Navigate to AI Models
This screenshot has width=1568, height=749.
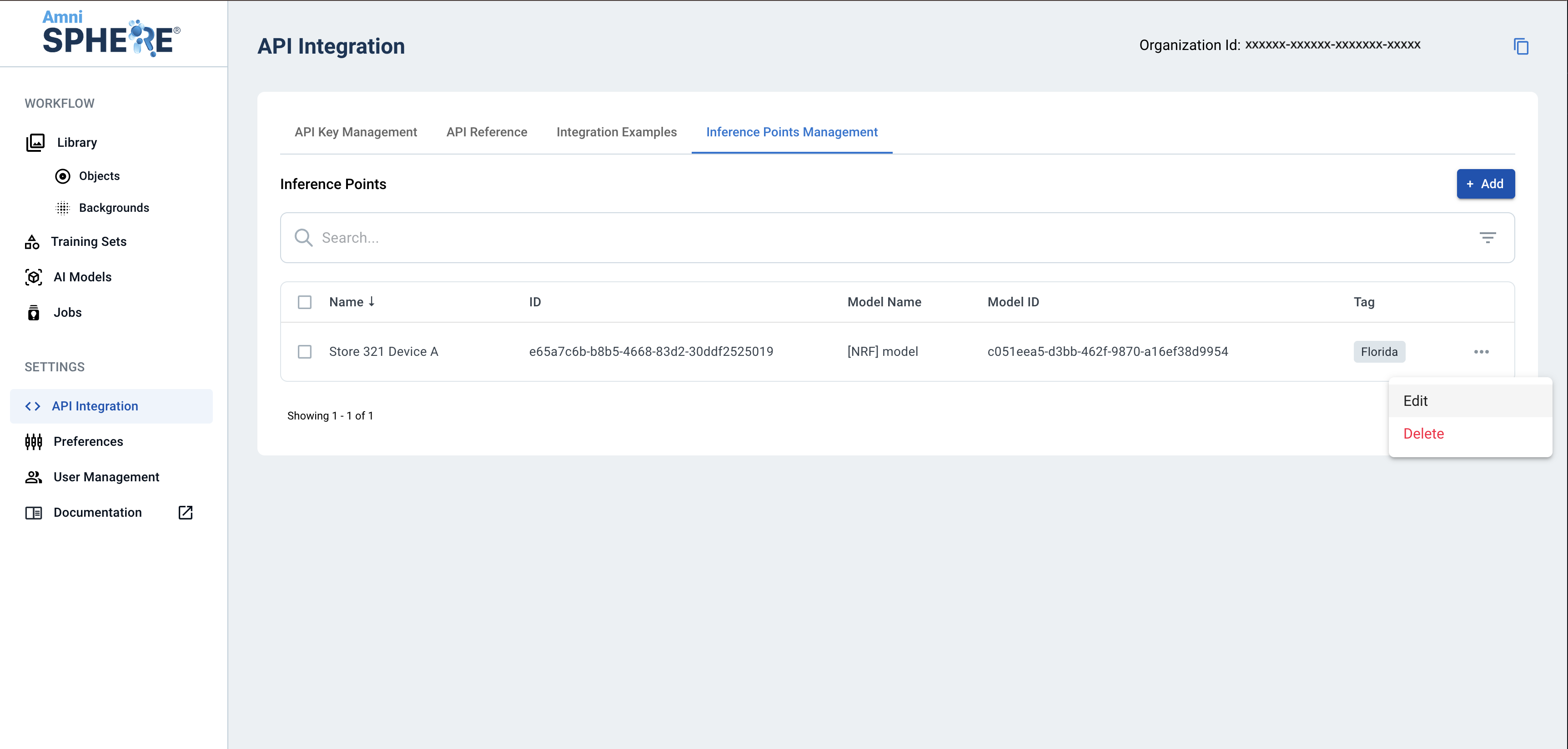click(82, 277)
